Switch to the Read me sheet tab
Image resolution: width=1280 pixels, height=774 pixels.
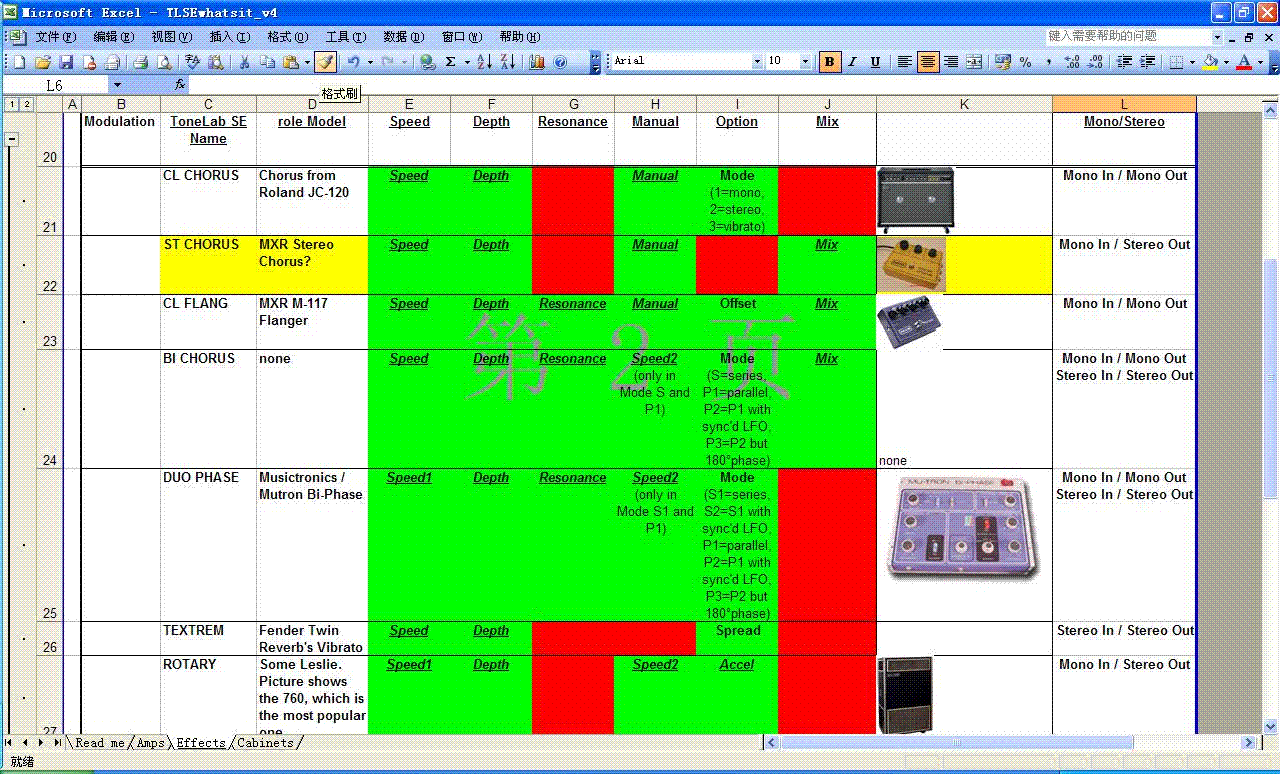pyautogui.click(x=100, y=743)
